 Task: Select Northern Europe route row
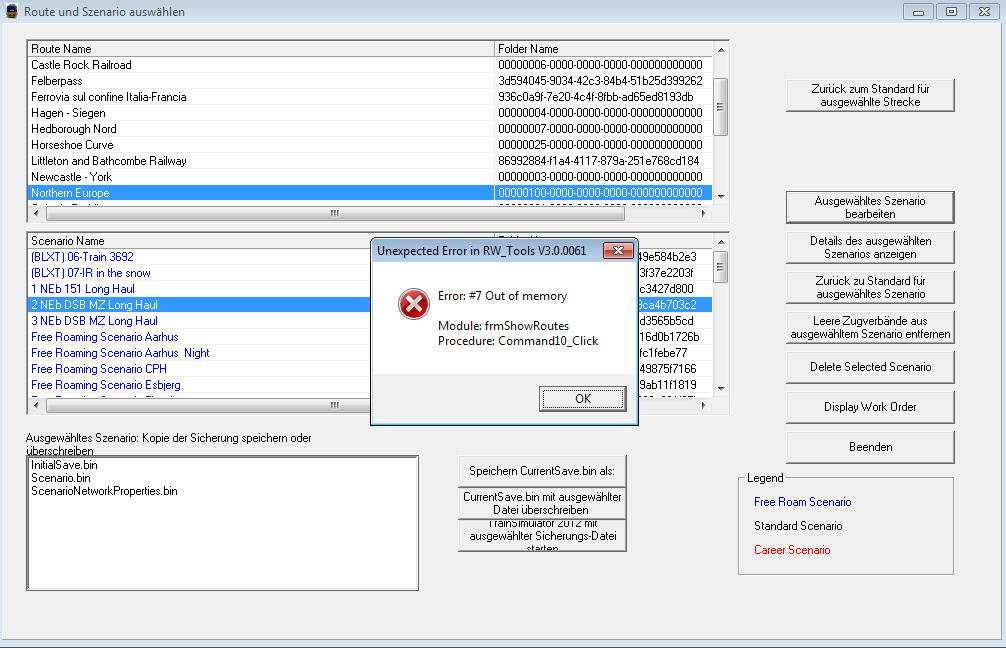click(370, 193)
